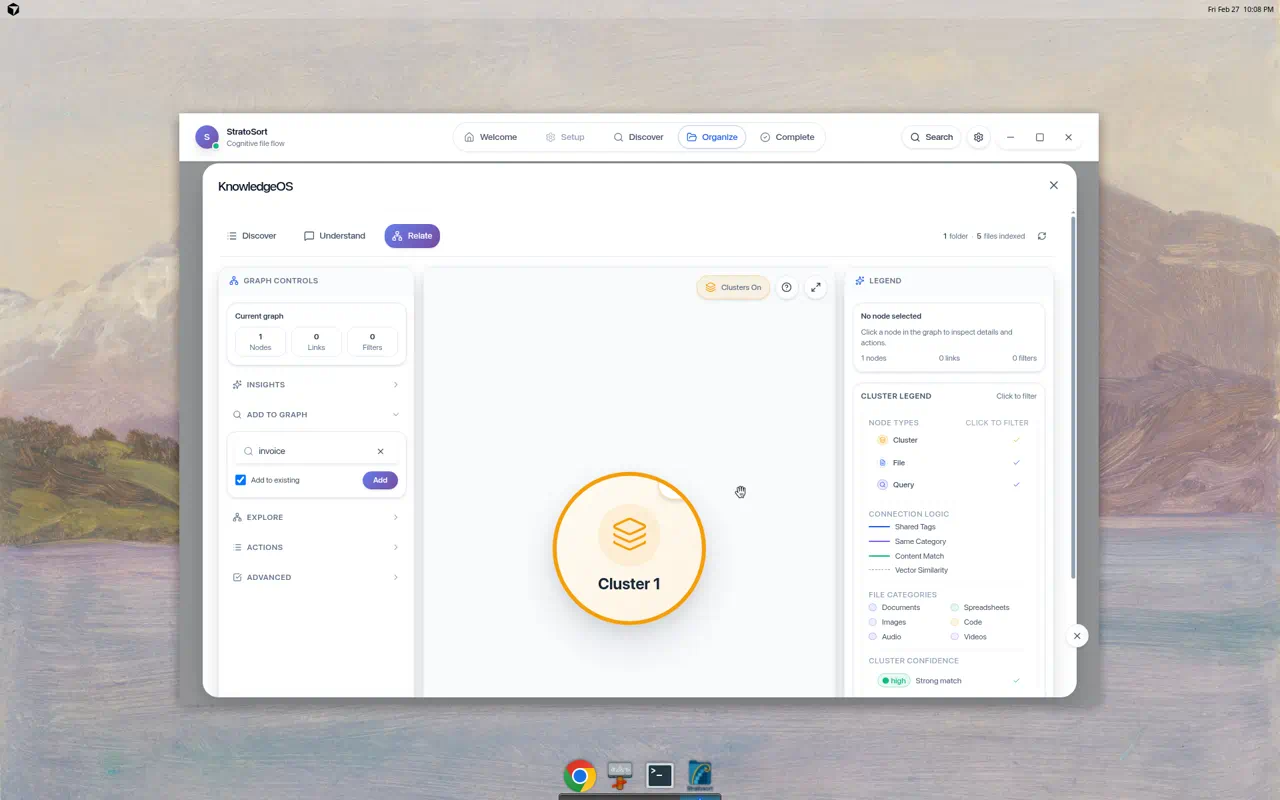Click the settings gear icon in header

[979, 137]
